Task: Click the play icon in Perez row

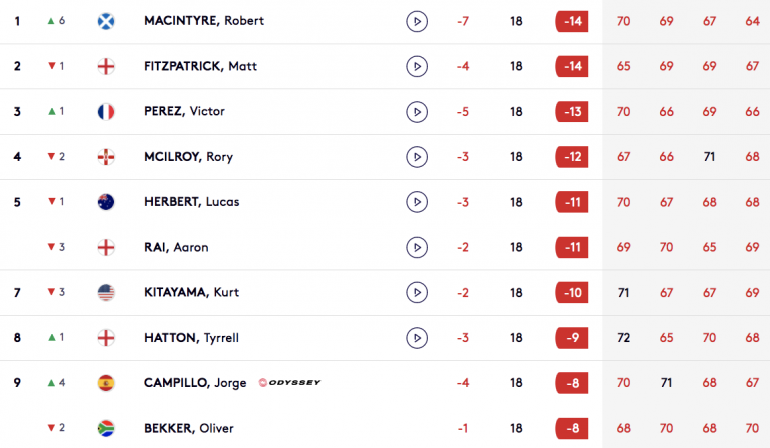Action: [x=417, y=112]
